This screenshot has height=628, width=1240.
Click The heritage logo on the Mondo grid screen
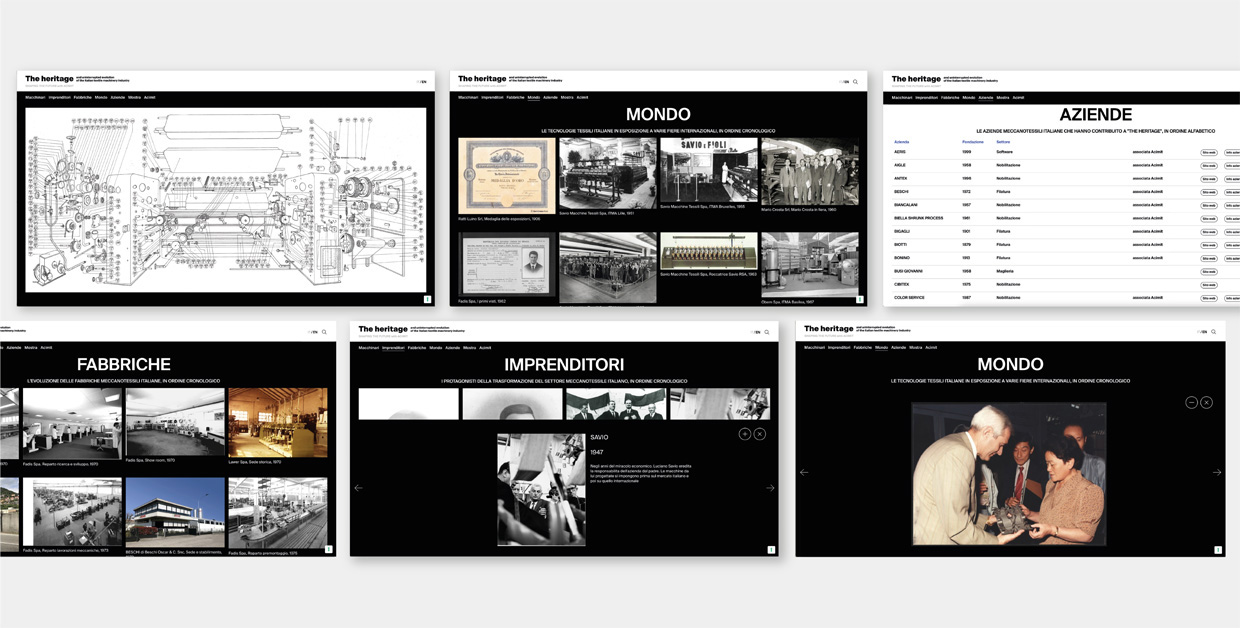pyautogui.click(x=482, y=79)
